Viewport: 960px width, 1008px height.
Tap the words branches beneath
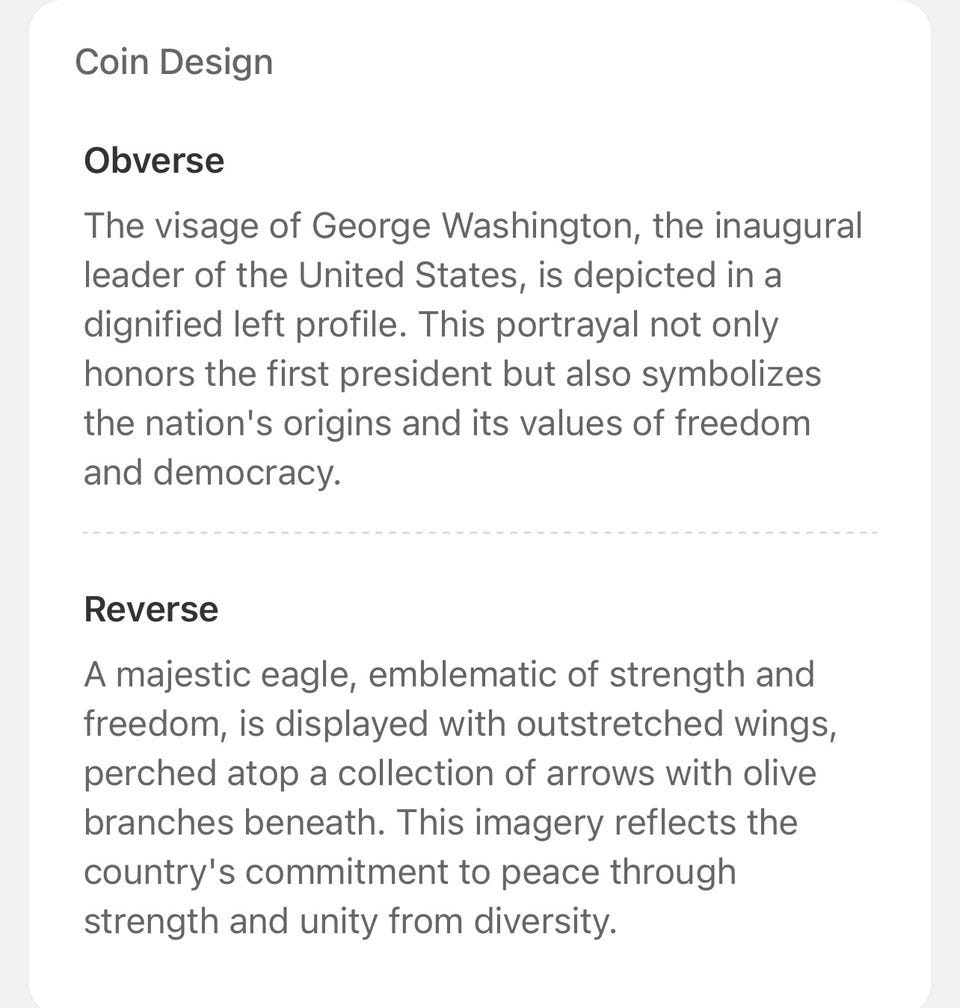click(234, 822)
